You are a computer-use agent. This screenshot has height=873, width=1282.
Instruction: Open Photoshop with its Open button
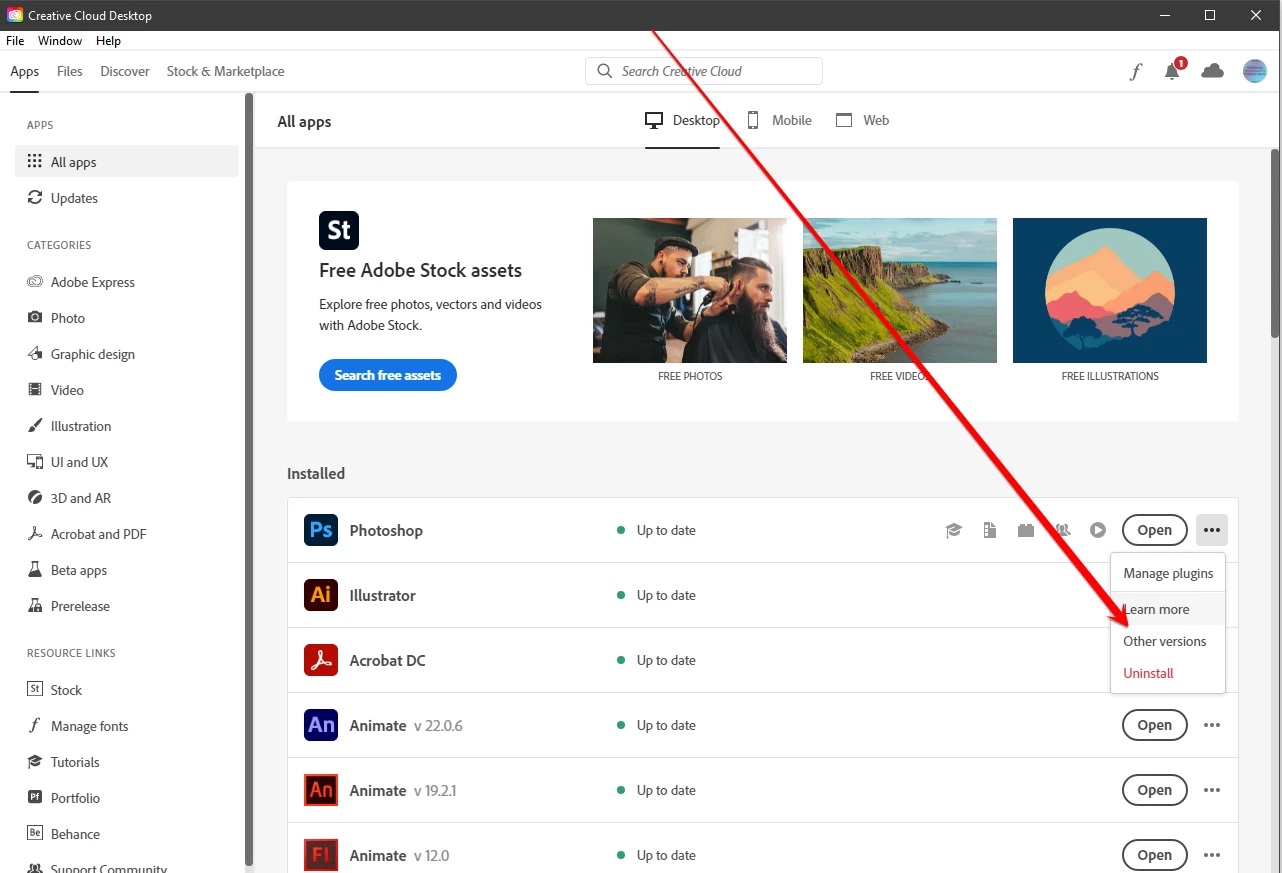[1154, 530]
